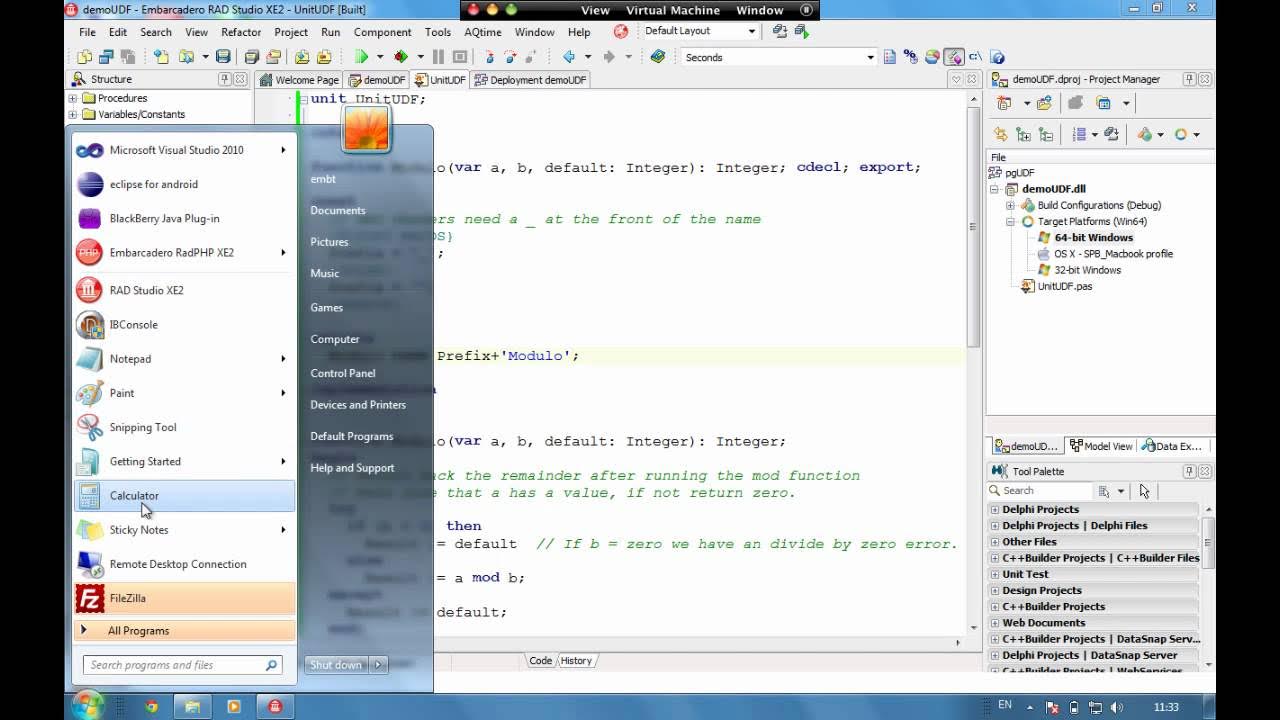Switch to the Deployment demoUDF tab
This screenshot has width=1280, height=720.
(x=530, y=80)
